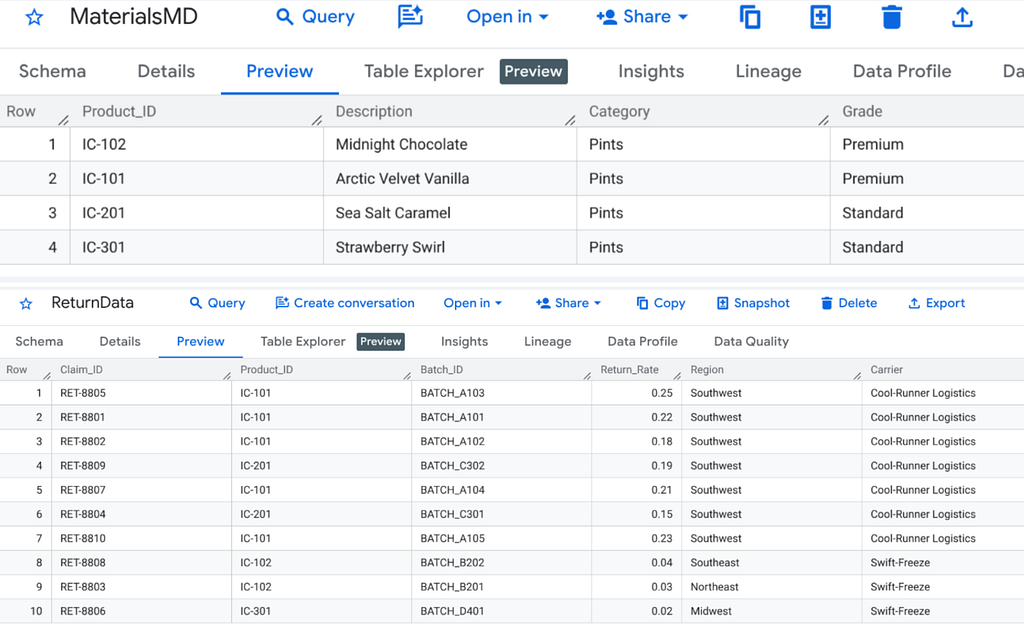Select the 'Strawberry Swirl' cell
The height and width of the screenshot is (628, 1024).
click(x=450, y=247)
